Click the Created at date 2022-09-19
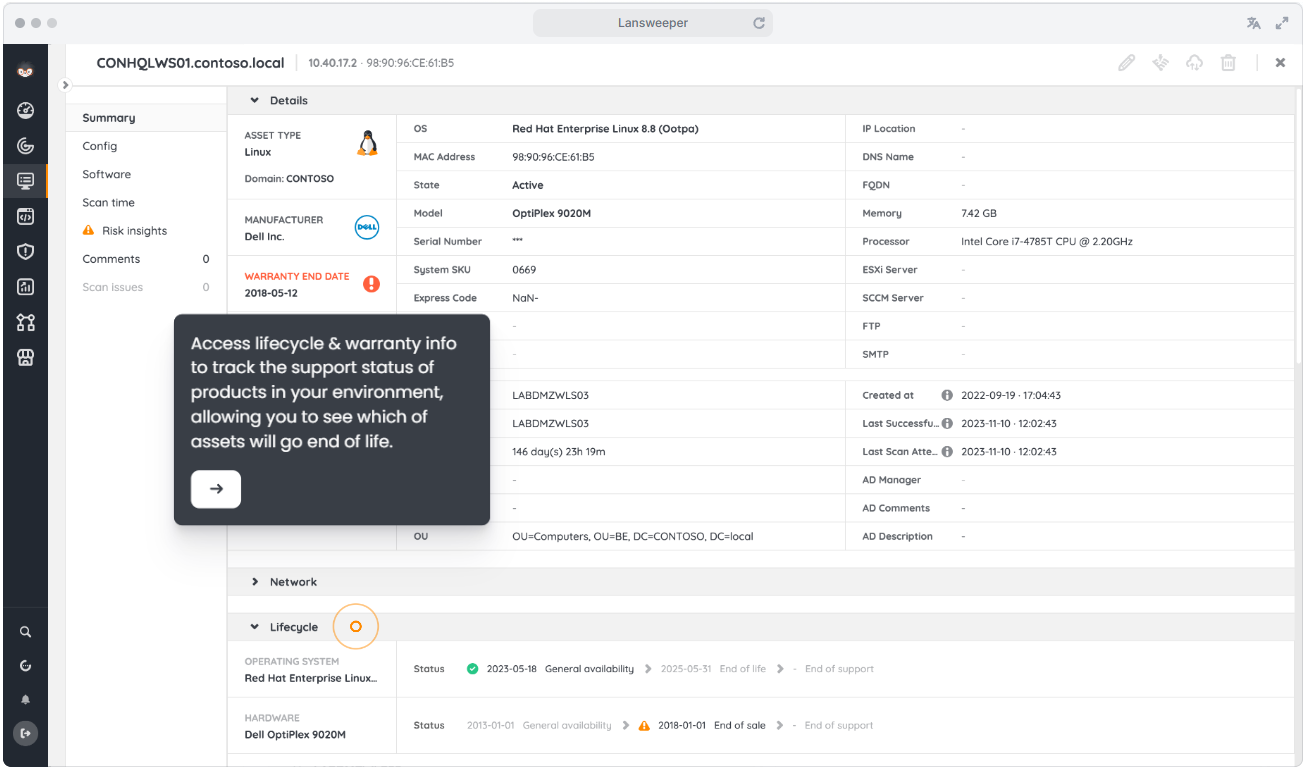The image size is (1306, 773). click(x=1011, y=395)
